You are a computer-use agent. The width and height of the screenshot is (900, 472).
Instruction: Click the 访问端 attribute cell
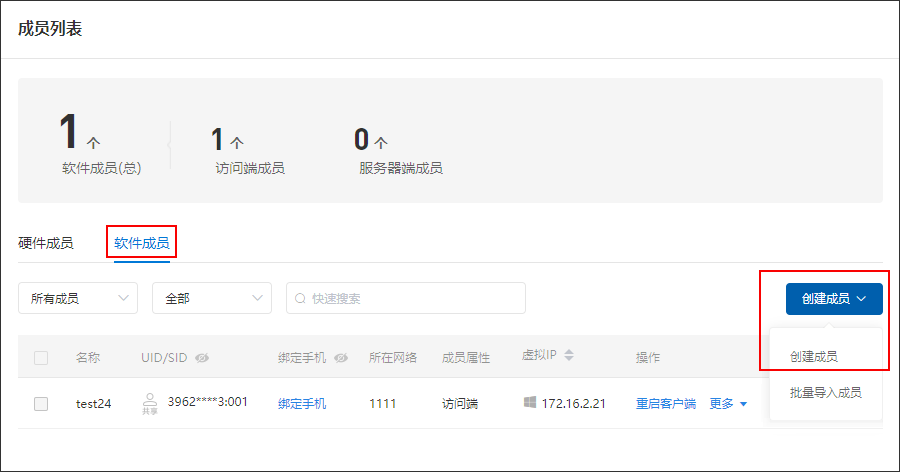tap(460, 404)
